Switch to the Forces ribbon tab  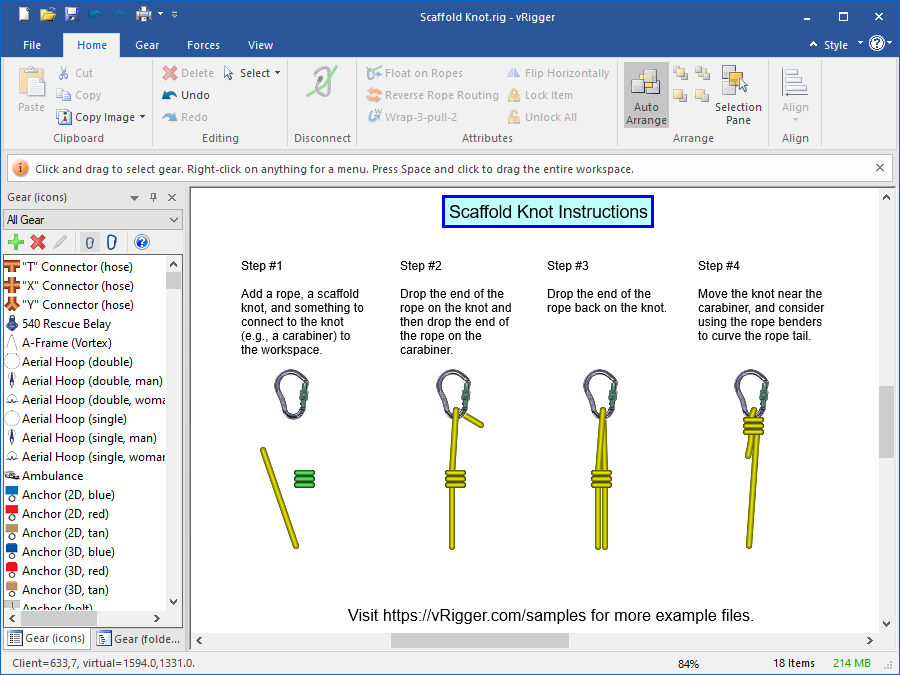point(203,45)
